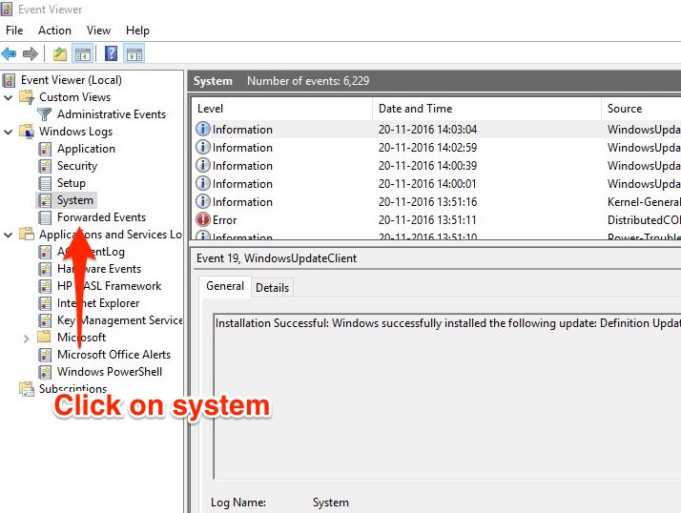681x513 pixels.
Task: Click the Windows PowerShell log icon
Action: point(45,372)
